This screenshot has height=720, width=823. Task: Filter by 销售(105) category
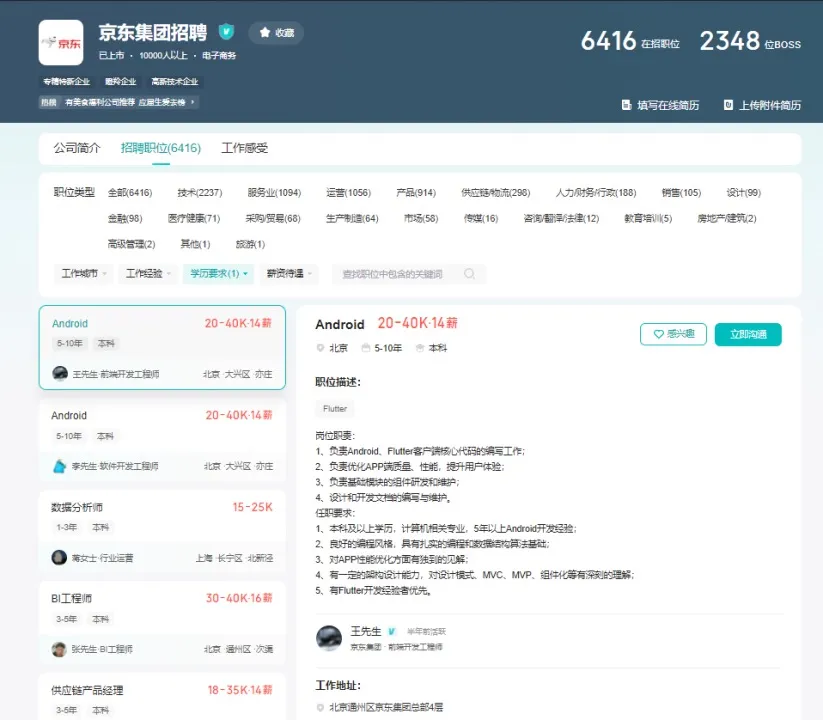pos(681,193)
